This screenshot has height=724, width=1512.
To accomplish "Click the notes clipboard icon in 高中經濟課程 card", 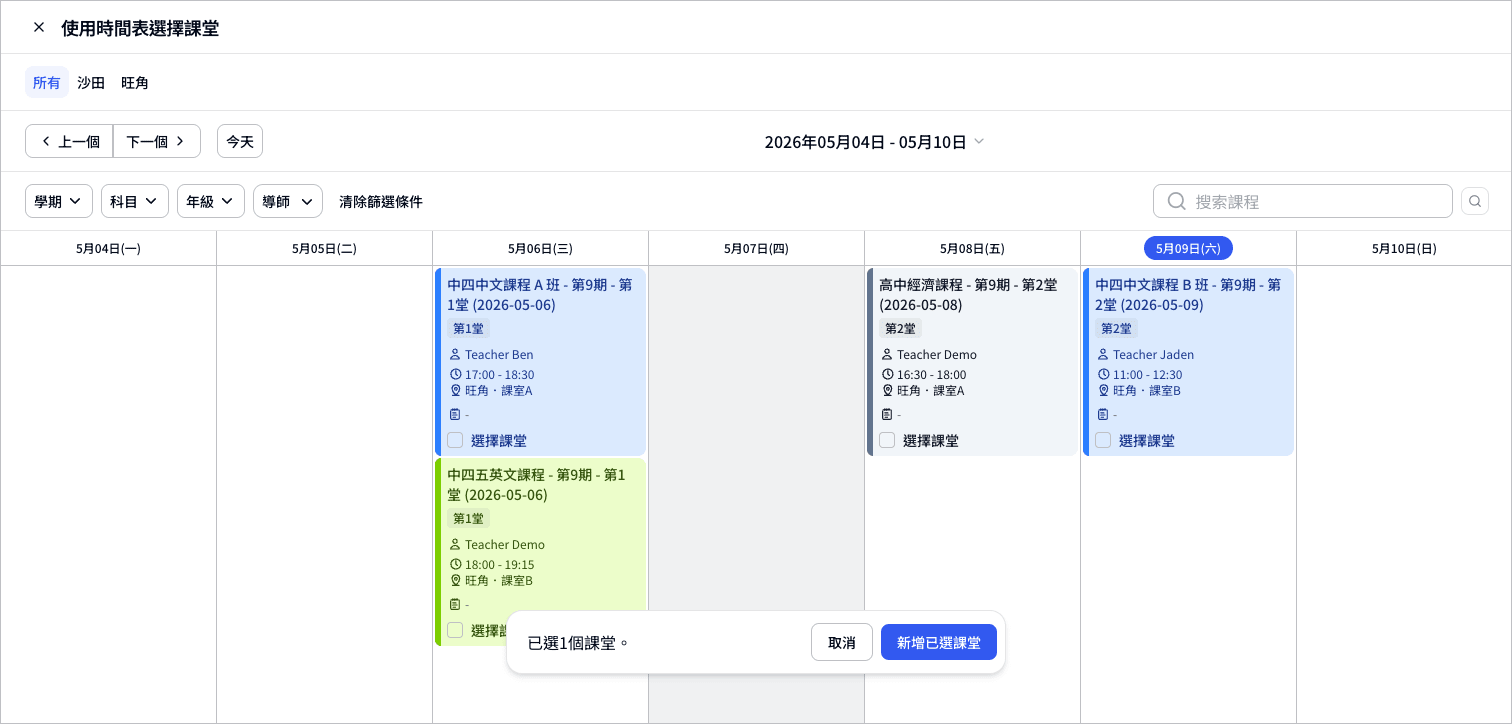I will (x=887, y=414).
